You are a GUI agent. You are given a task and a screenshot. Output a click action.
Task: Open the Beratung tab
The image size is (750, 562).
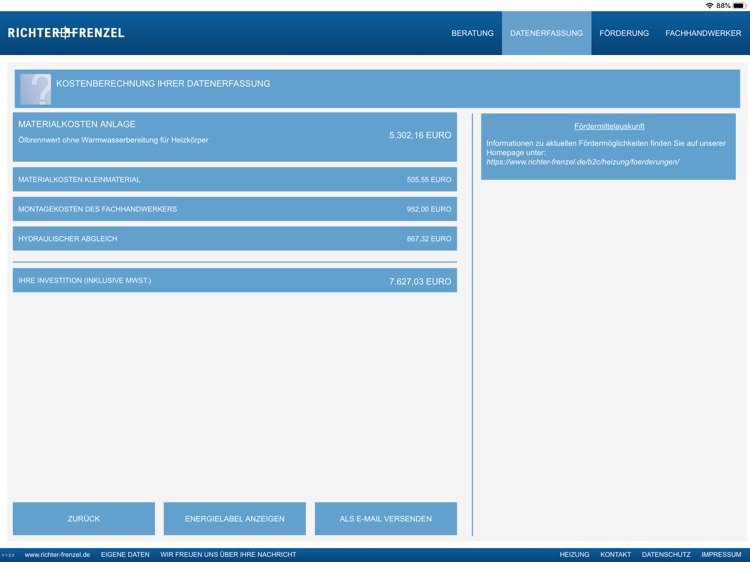coord(472,33)
